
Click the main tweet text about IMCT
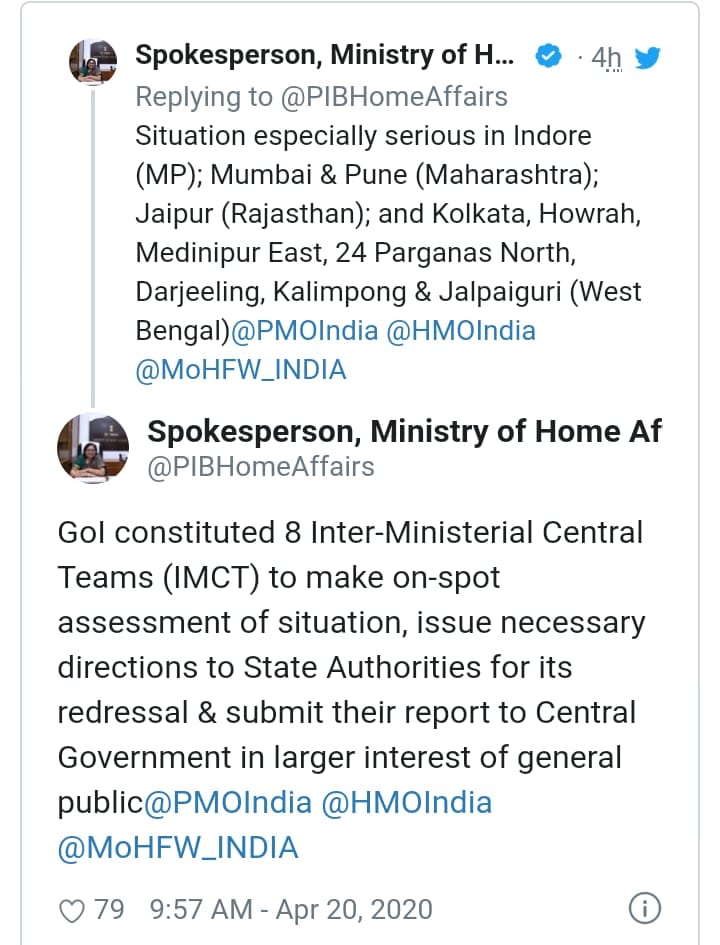pyautogui.click(x=351, y=668)
